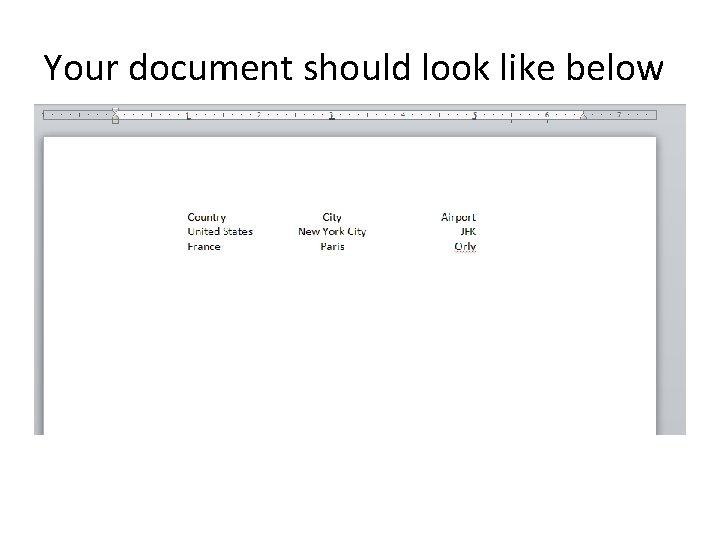720x540 pixels.
Task: Click the "JFK" airport text
Action: coord(468,231)
